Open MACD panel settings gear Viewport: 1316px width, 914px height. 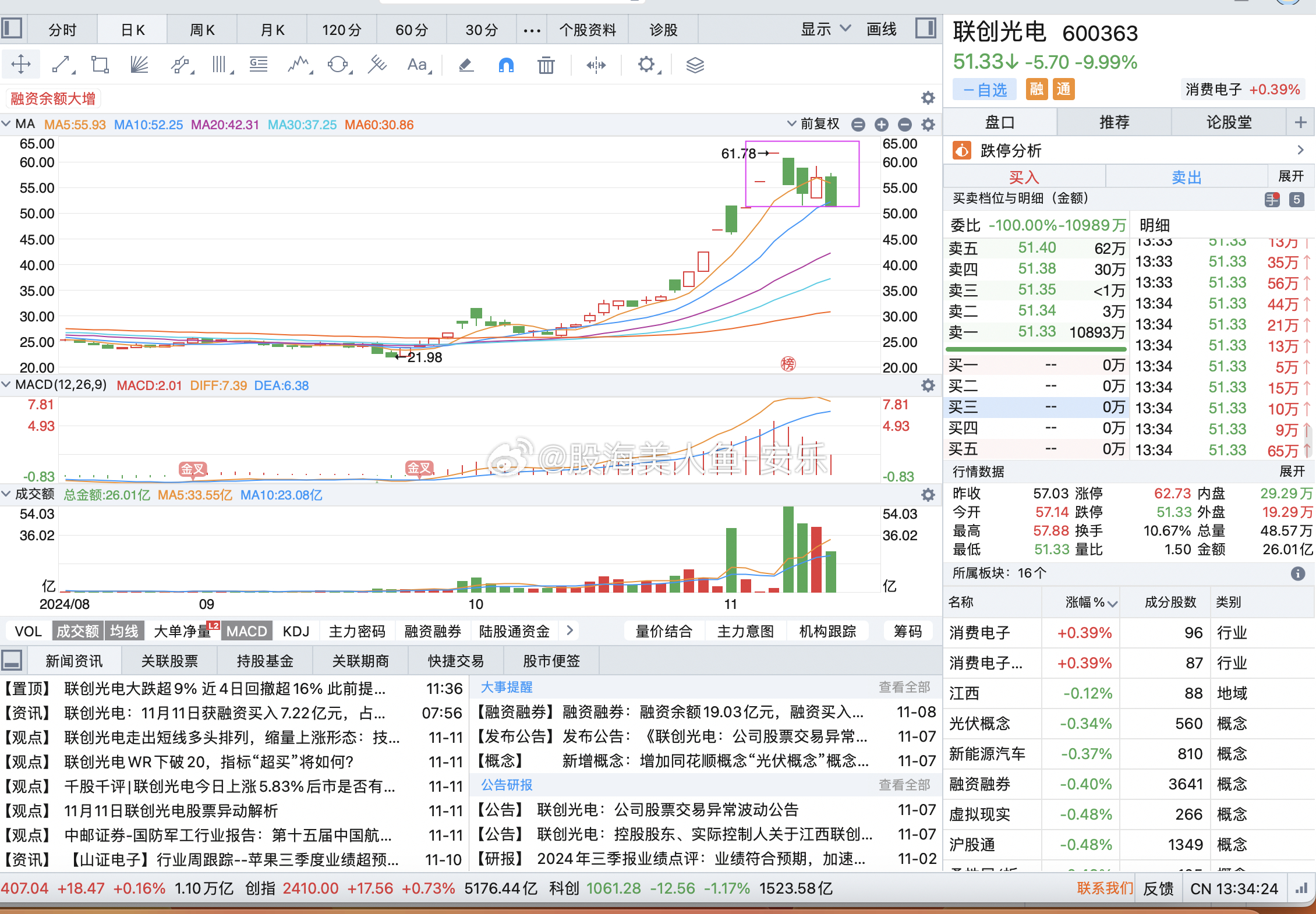pyautogui.click(x=928, y=385)
